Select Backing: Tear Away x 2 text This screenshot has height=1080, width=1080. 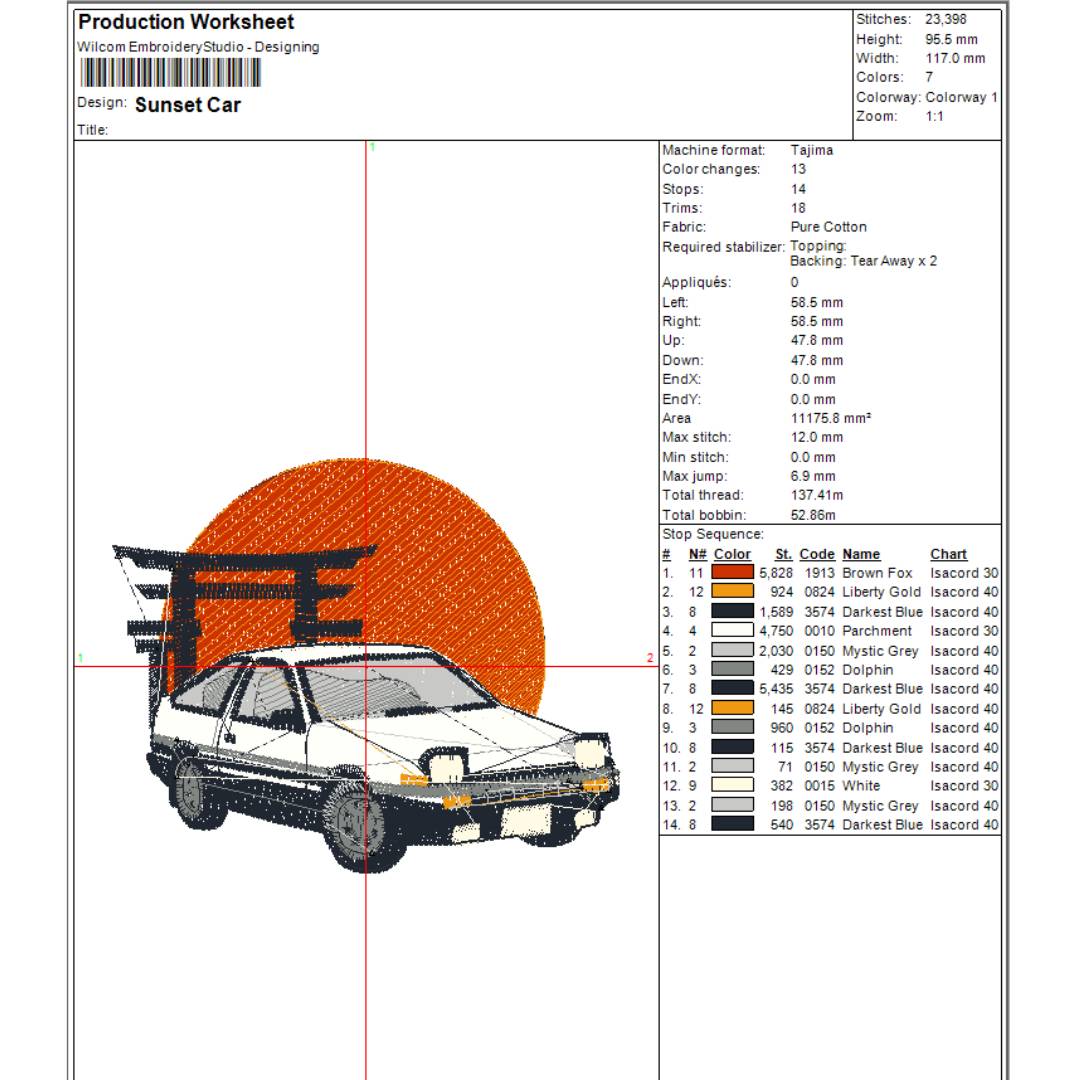[864, 261]
